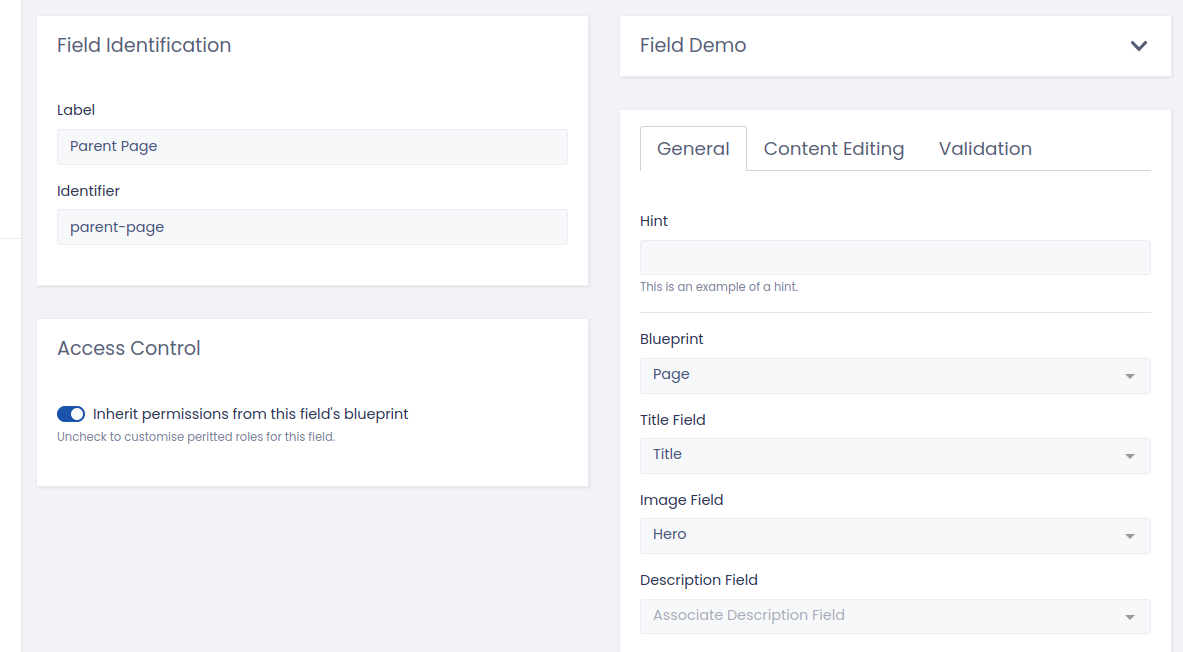The image size is (1183, 652).
Task: Toggle Inherit permissions from this field's blueprint
Action: (71, 414)
